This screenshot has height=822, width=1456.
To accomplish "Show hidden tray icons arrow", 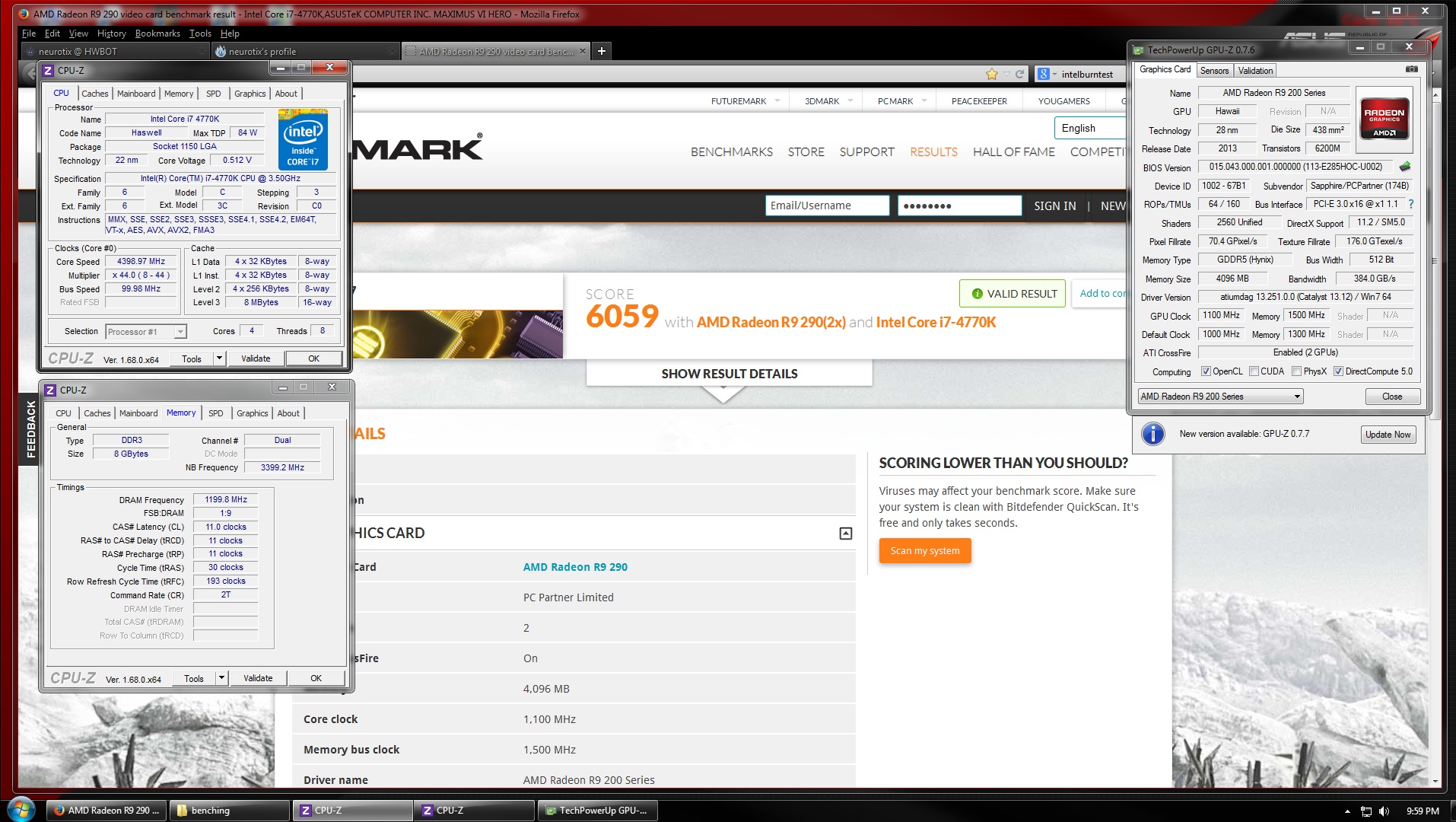I will click(x=1347, y=811).
